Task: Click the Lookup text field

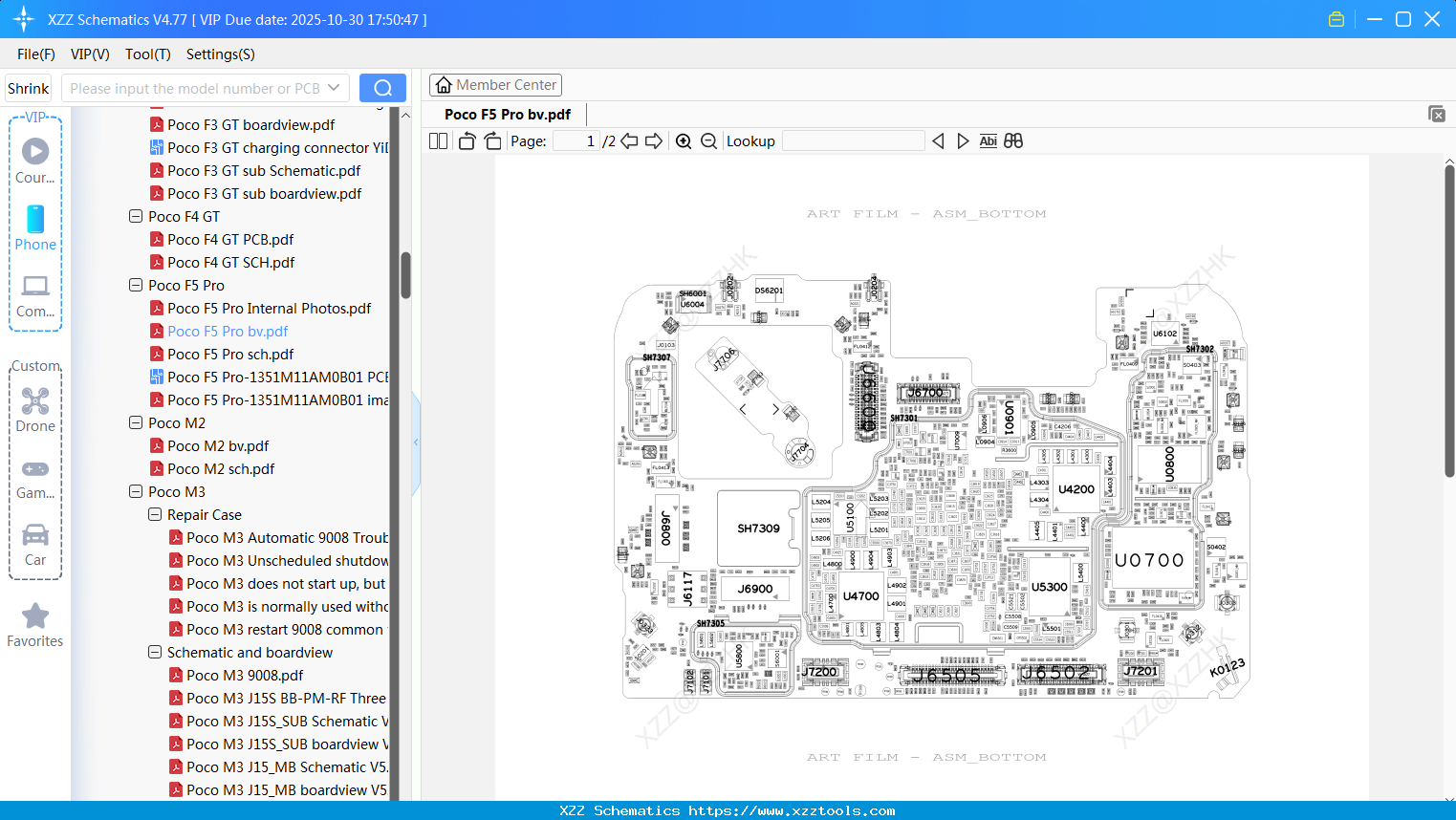Action: (x=854, y=141)
